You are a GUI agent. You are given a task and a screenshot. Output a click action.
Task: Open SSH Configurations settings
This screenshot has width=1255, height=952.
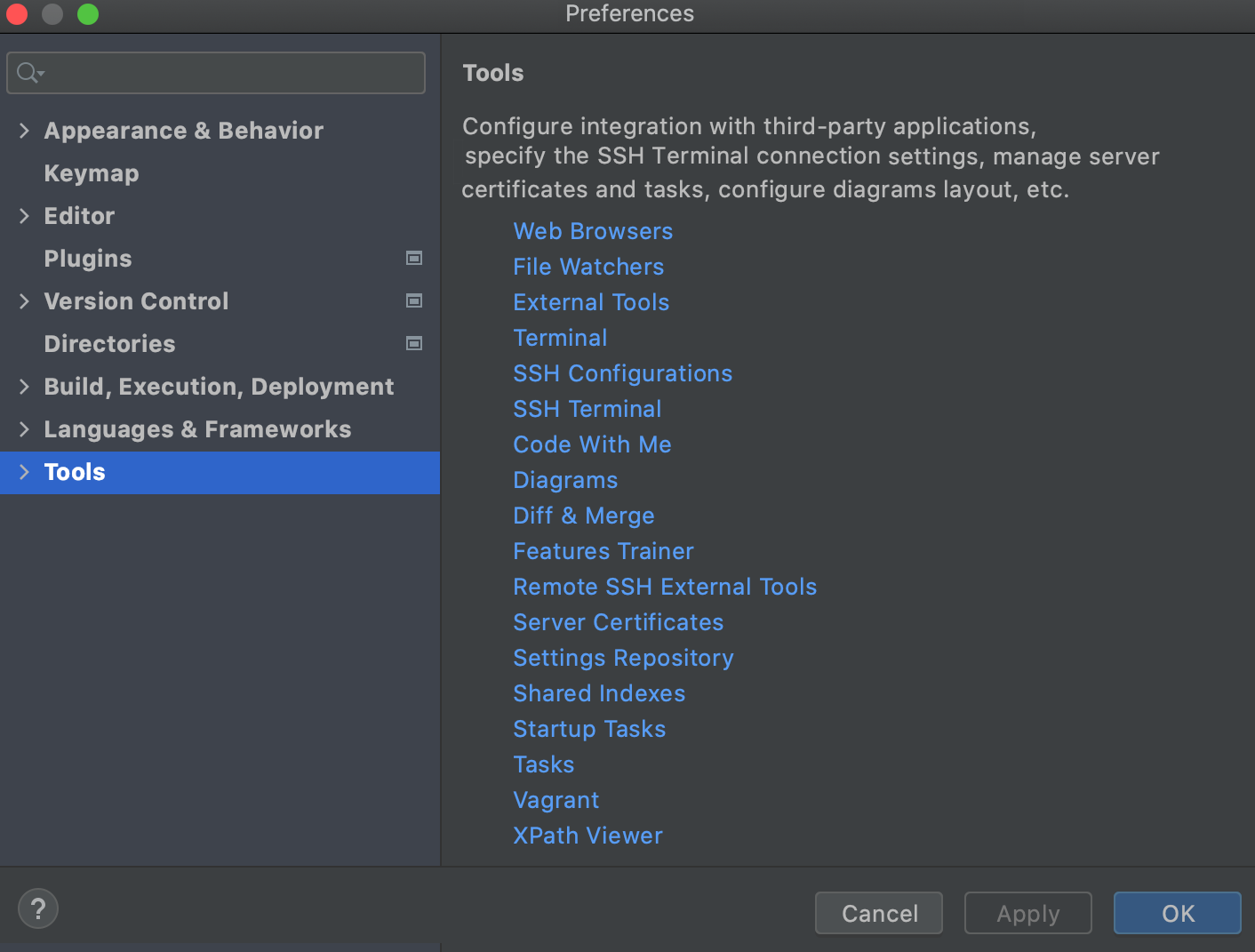(x=622, y=372)
